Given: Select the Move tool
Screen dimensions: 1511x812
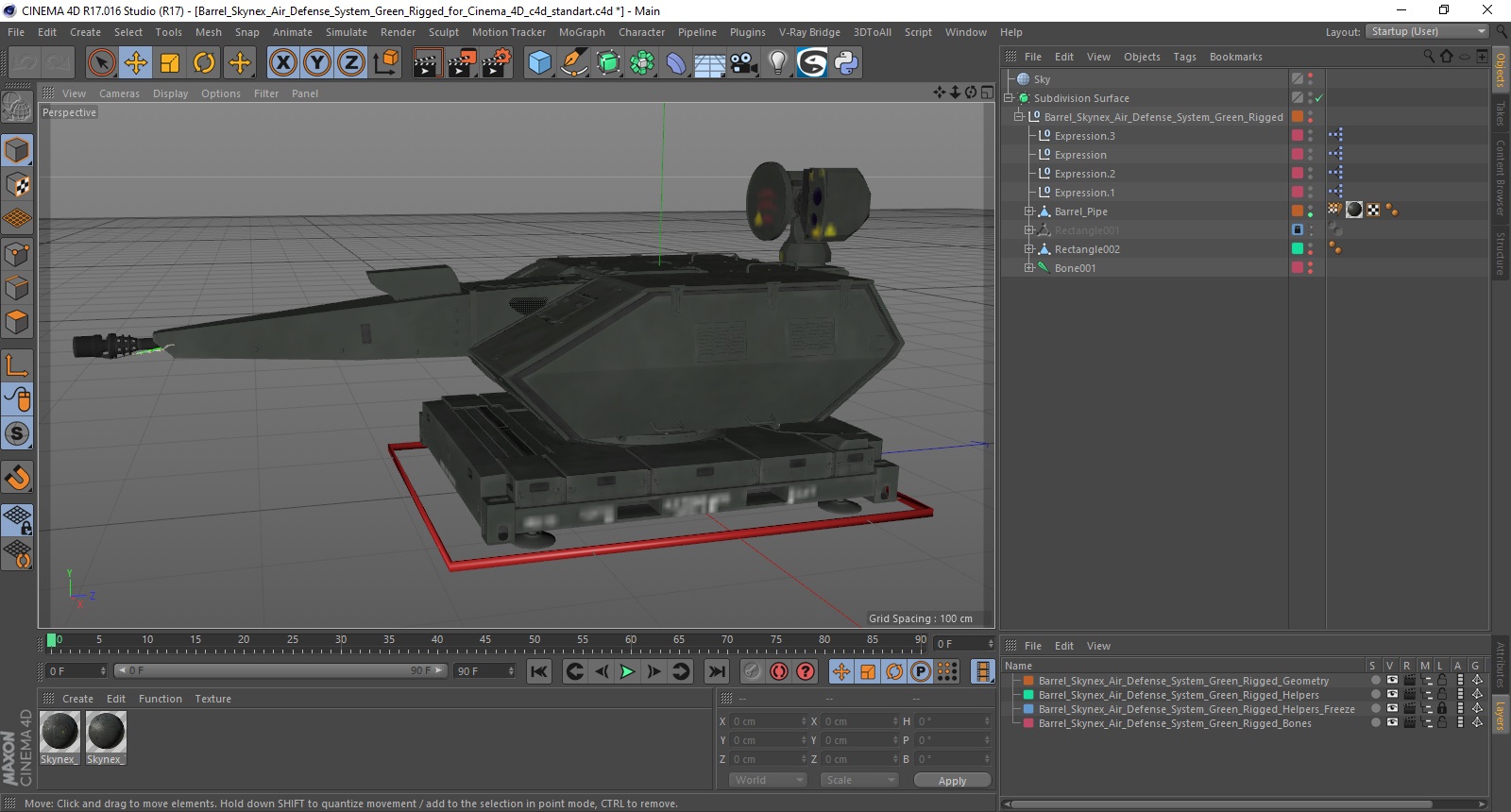Looking at the screenshot, I should coord(136,63).
